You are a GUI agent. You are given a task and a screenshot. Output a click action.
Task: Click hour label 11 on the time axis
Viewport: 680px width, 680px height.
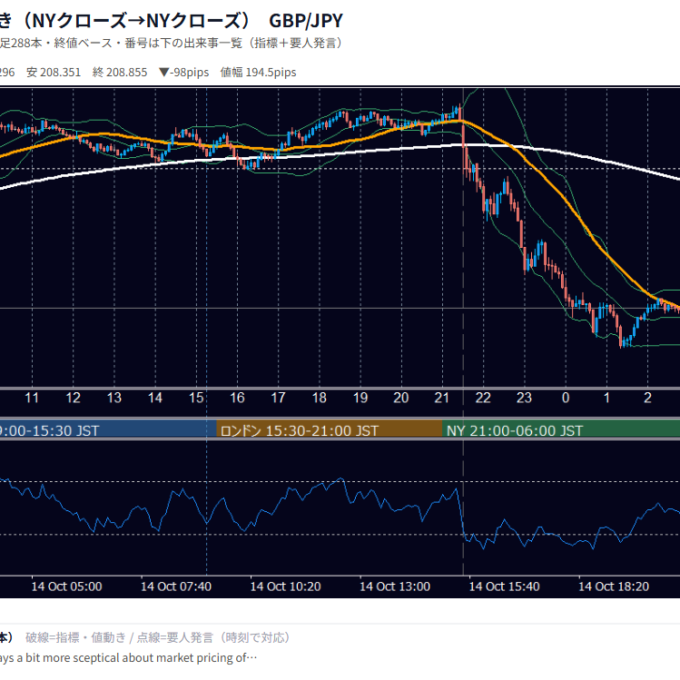32,398
